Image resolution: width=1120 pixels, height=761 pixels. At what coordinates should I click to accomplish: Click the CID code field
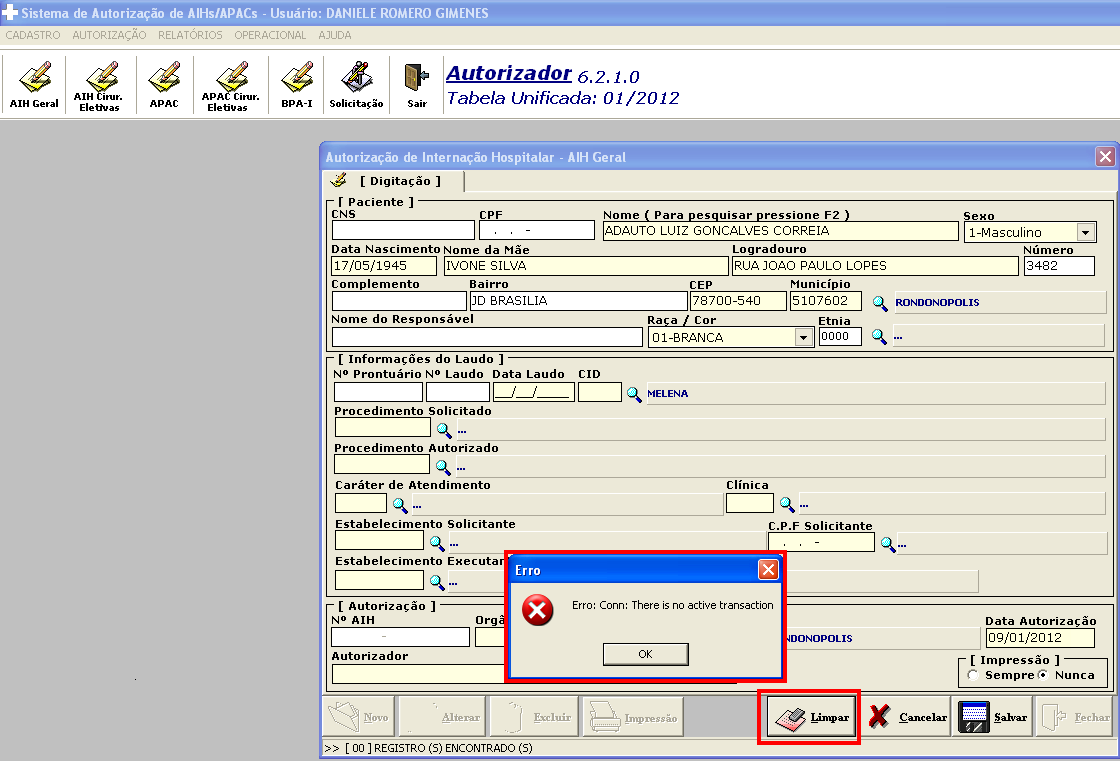(599, 392)
